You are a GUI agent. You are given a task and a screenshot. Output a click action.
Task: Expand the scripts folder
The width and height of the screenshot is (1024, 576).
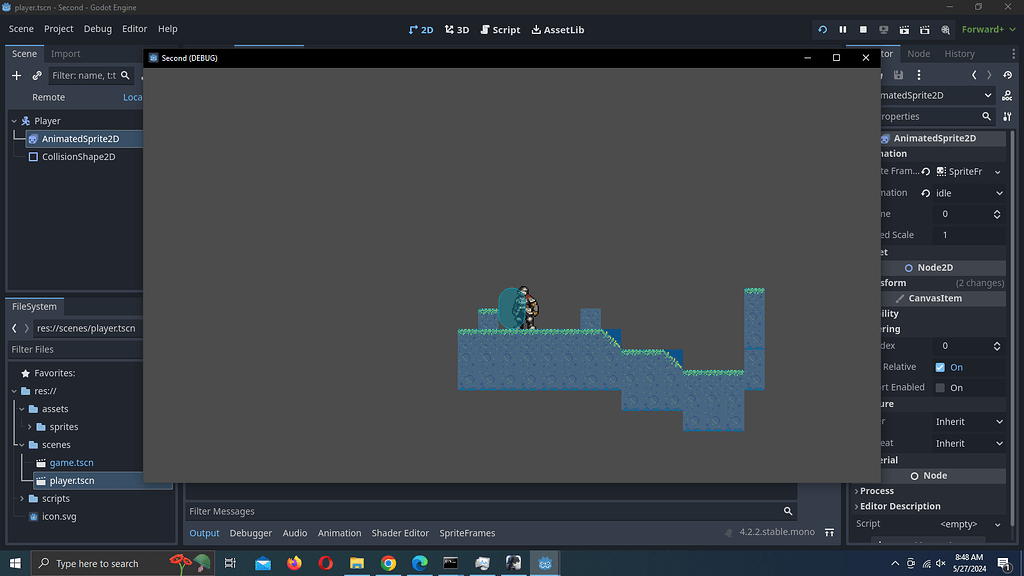[x=22, y=498]
